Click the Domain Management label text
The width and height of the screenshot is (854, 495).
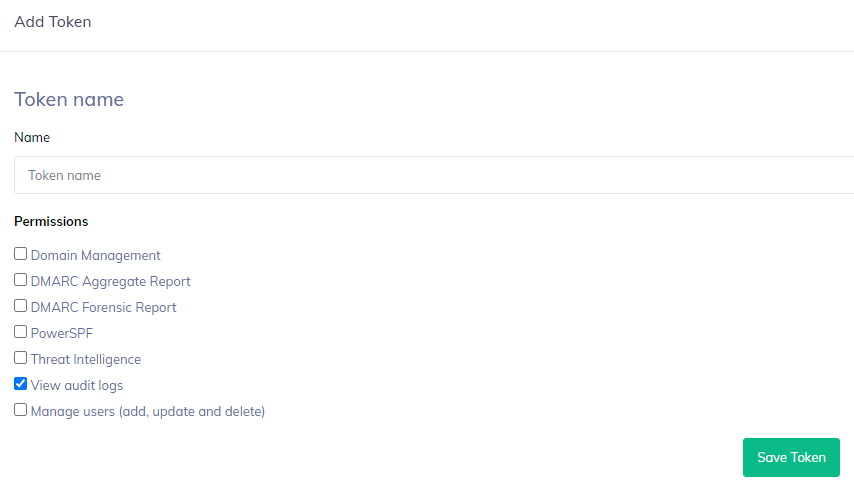96,256
